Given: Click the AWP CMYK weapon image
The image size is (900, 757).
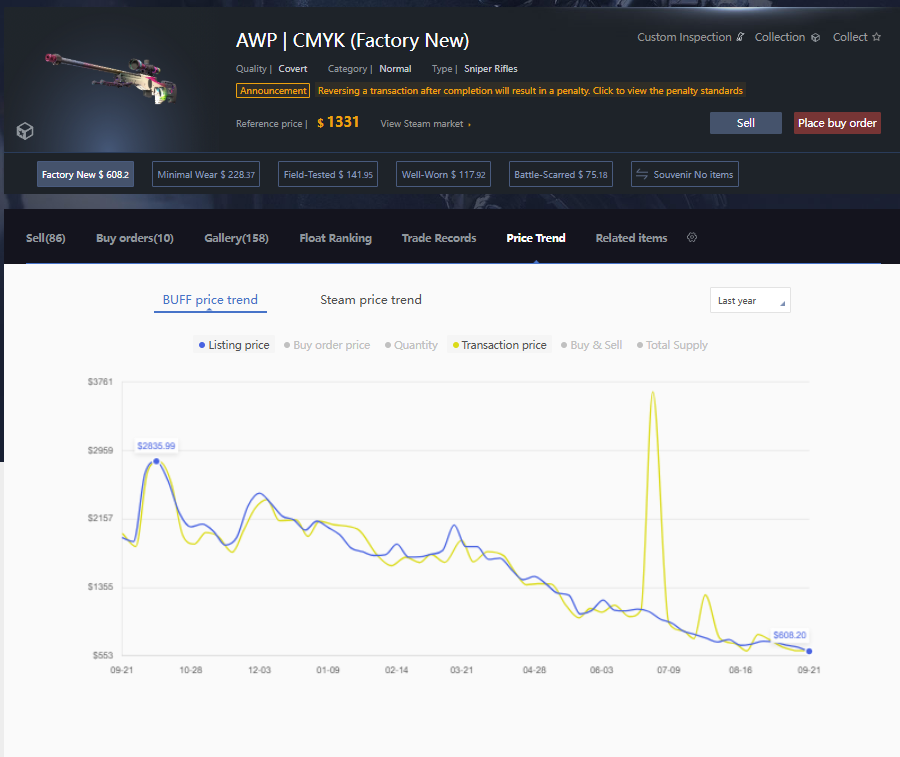Looking at the screenshot, I should pos(112,79).
